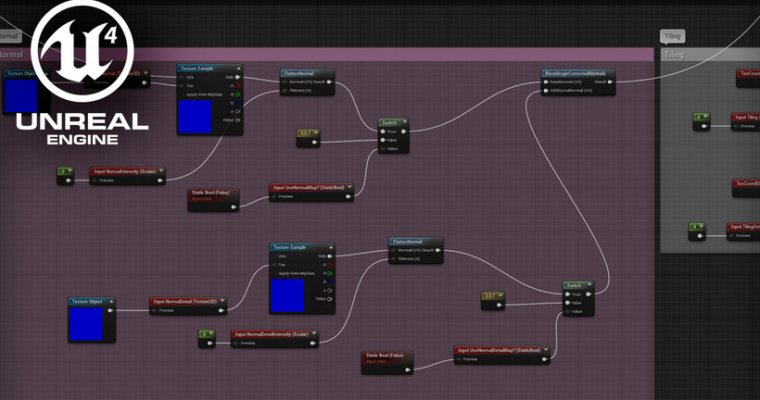Click AdditionalNormal input pin on BlendAngleCorrectedNormals
This screenshot has height=400, width=760.
[546, 91]
